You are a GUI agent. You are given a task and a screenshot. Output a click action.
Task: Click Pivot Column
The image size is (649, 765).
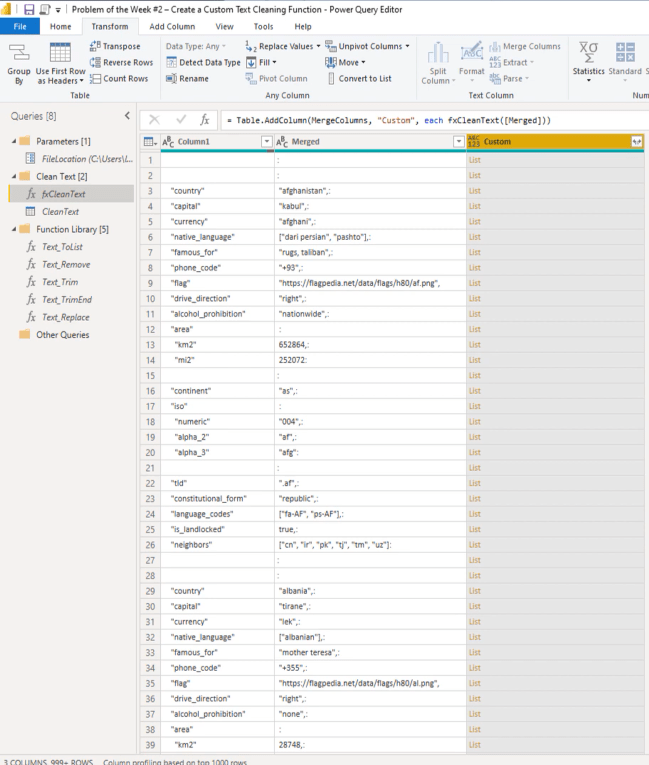pos(277,78)
